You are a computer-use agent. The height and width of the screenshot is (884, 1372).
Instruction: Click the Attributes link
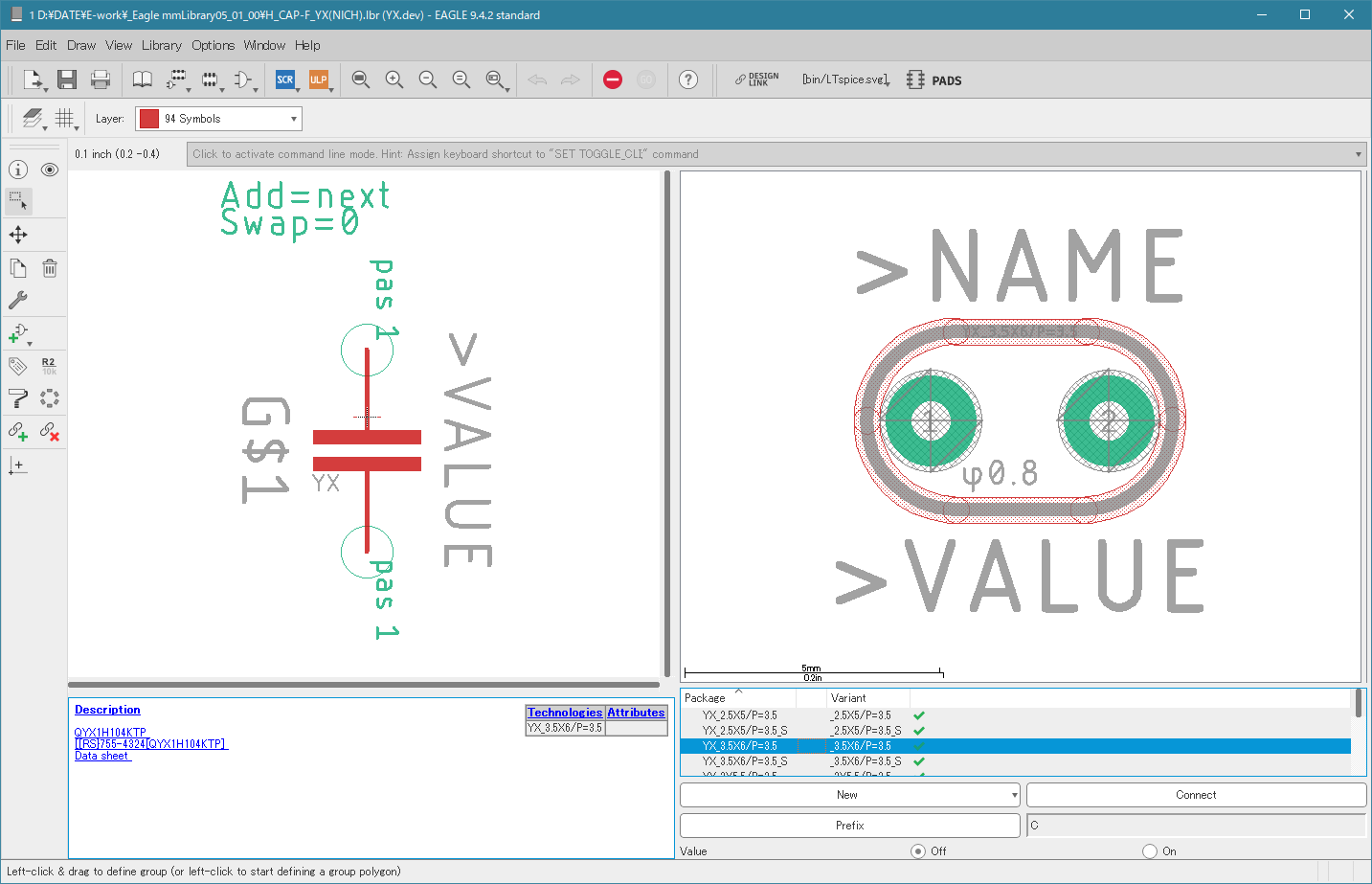tap(636, 713)
